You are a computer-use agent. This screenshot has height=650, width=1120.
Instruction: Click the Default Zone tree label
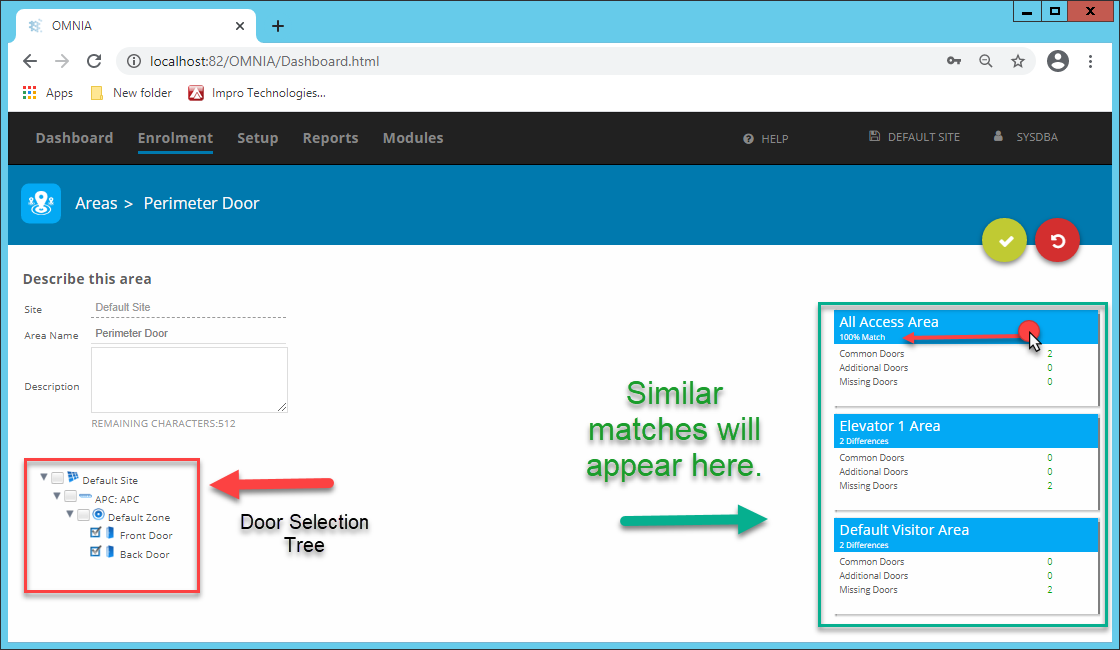[139, 517]
